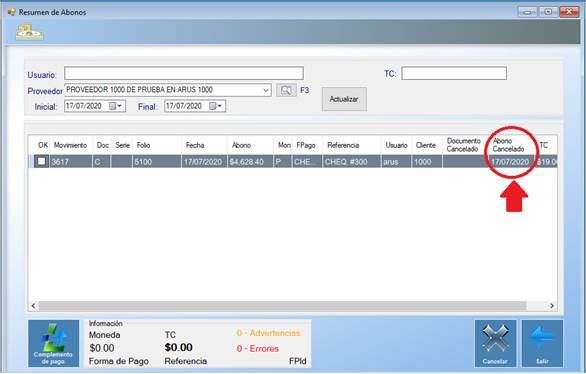The image size is (586, 374).
Task: Check the OK box for movement 3617
Action: [x=41, y=161]
